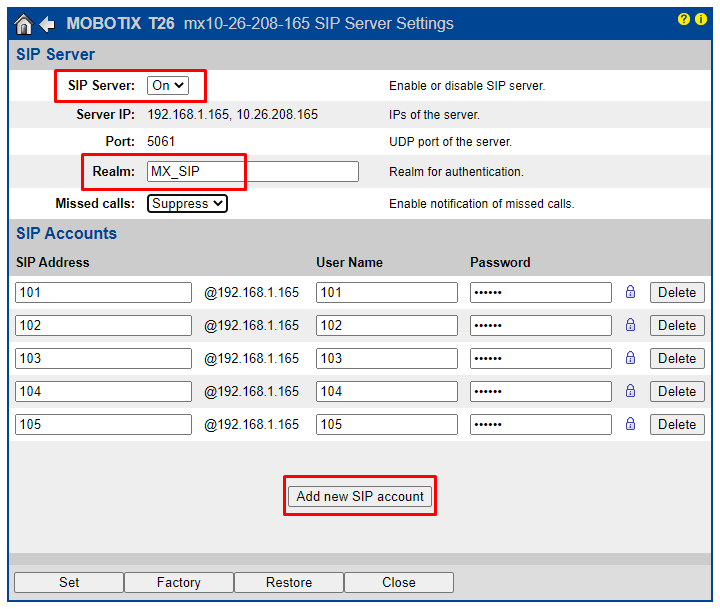Screen dimensions: 720x609
Task: Click the 'Server IP:' field label
Action: [x=106, y=114]
